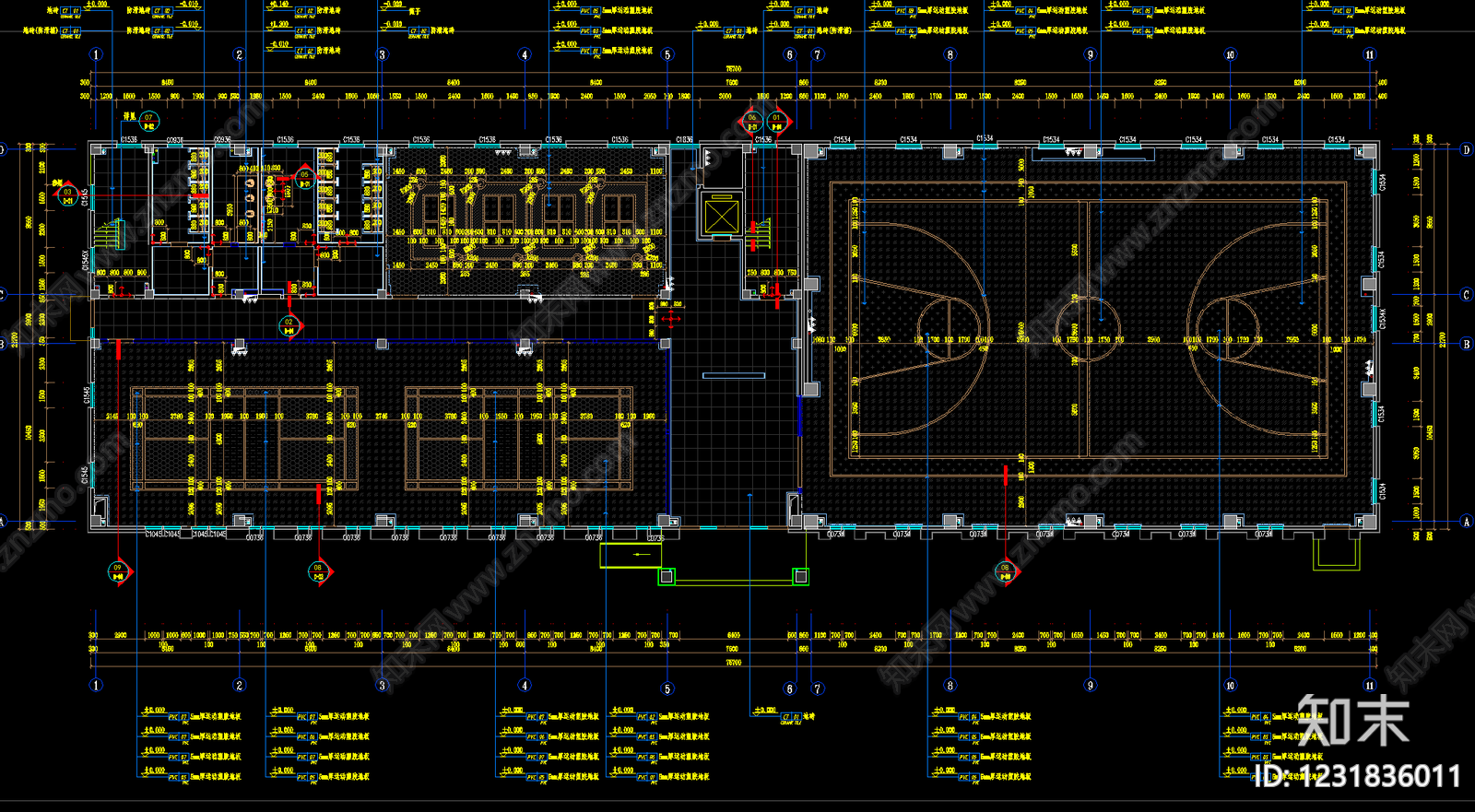Pick section marker 07 at the top left
Image resolution: width=1475 pixels, height=812 pixels.
coord(148,121)
